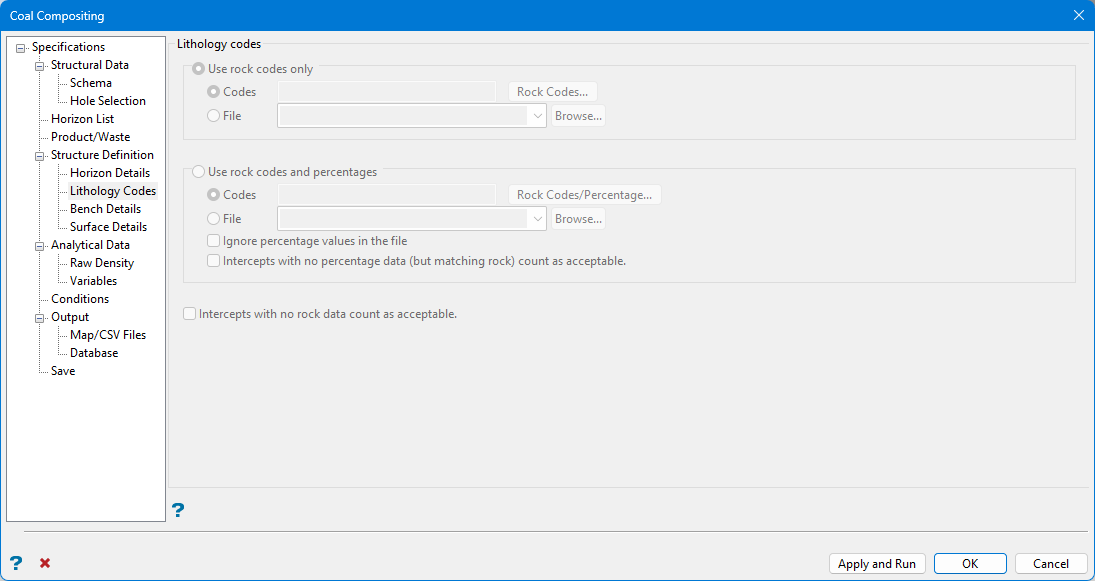Go to Bench Details in the tree
1095x581 pixels.
(105, 209)
